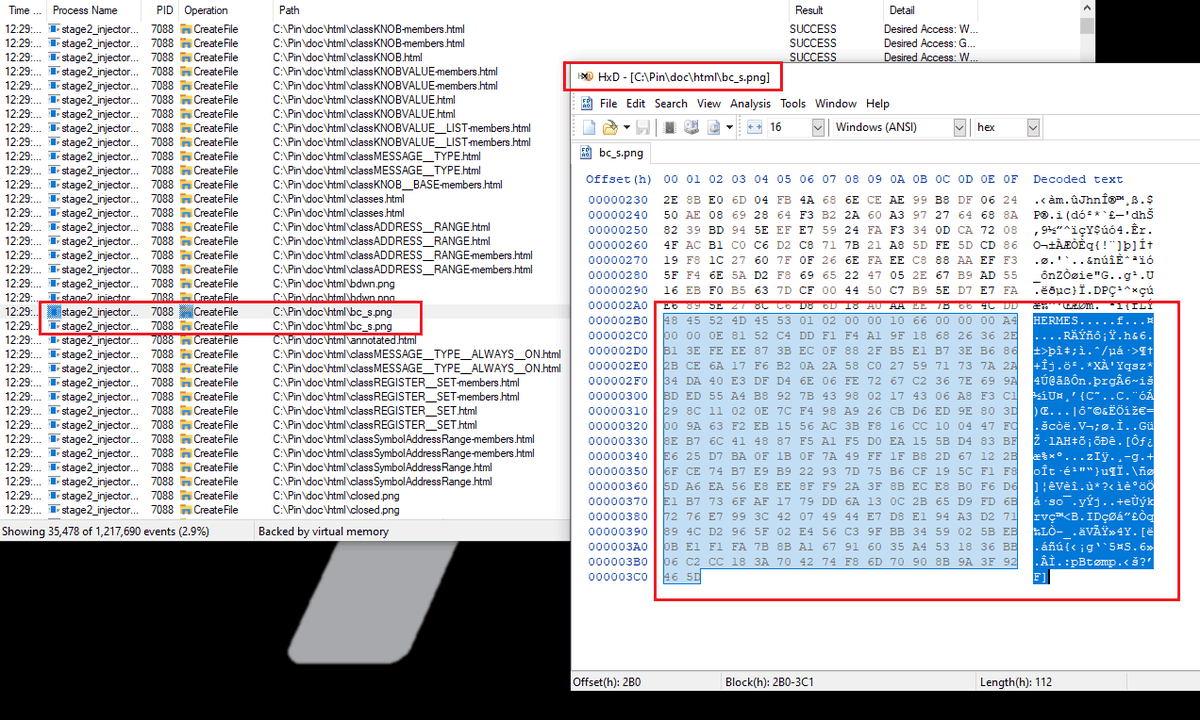The width and height of the screenshot is (1200, 720).
Task: Open the Window menu in HxD
Action: click(x=836, y=104)
